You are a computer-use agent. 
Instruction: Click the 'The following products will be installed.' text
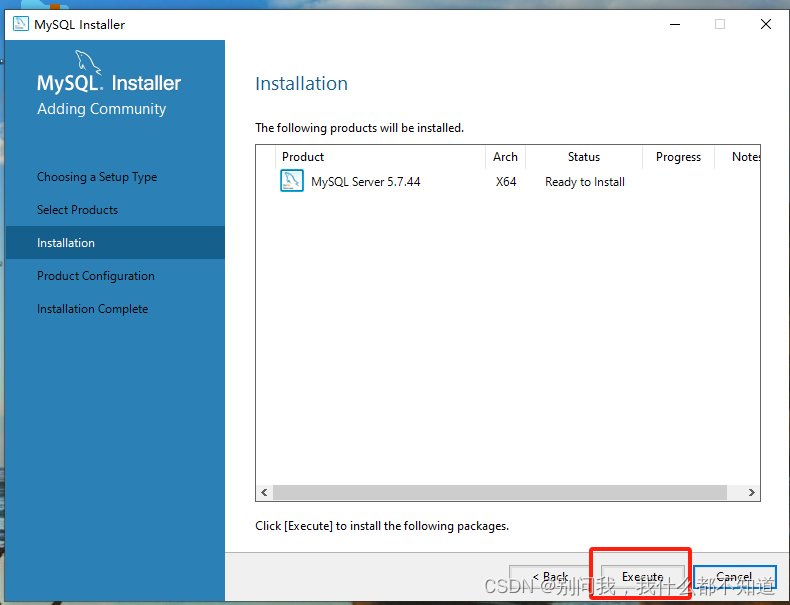click(359, 128)
